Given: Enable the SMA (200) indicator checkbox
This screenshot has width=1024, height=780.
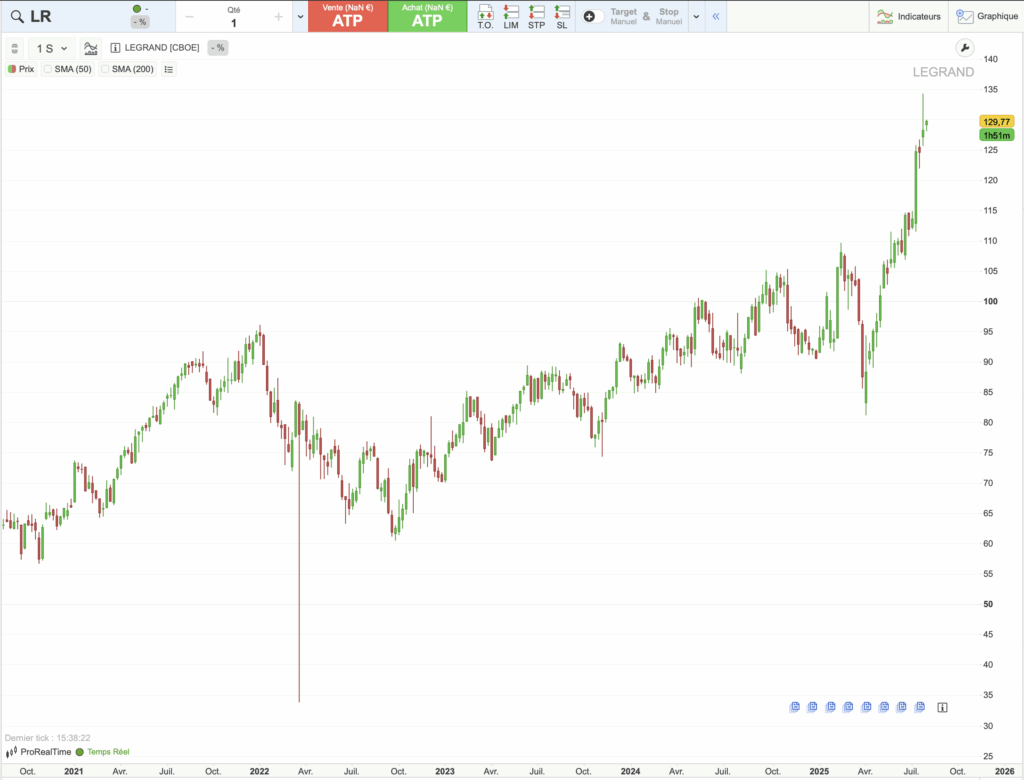Looking at the screenshot, I should 105,69.
